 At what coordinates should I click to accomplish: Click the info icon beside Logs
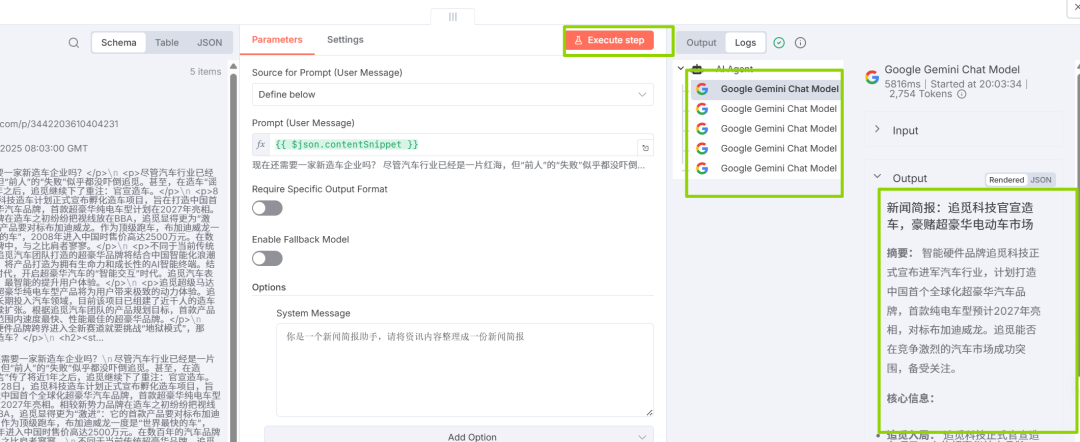pos(800,43)
